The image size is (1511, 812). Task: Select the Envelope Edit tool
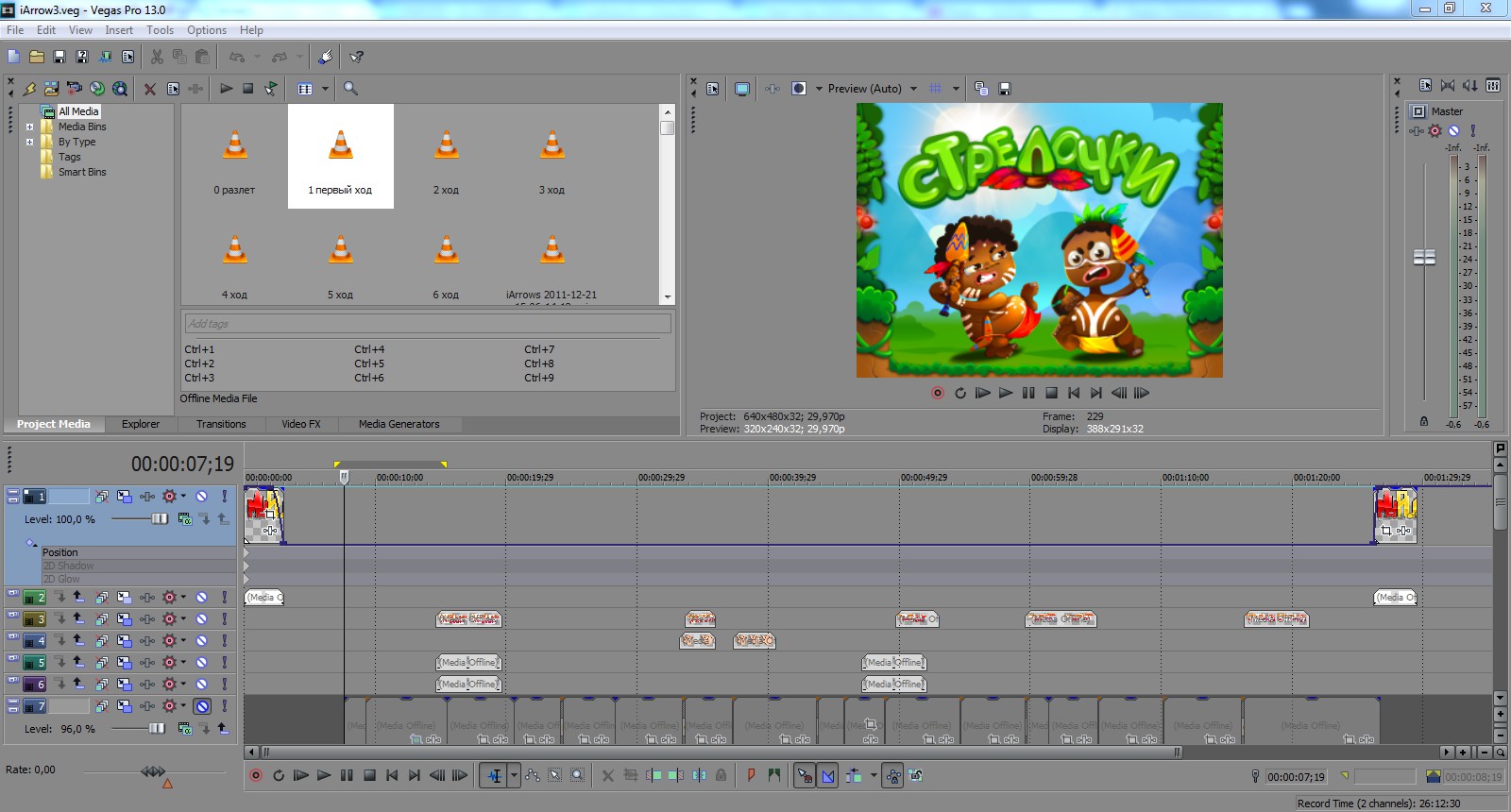(x=533, y=776)
